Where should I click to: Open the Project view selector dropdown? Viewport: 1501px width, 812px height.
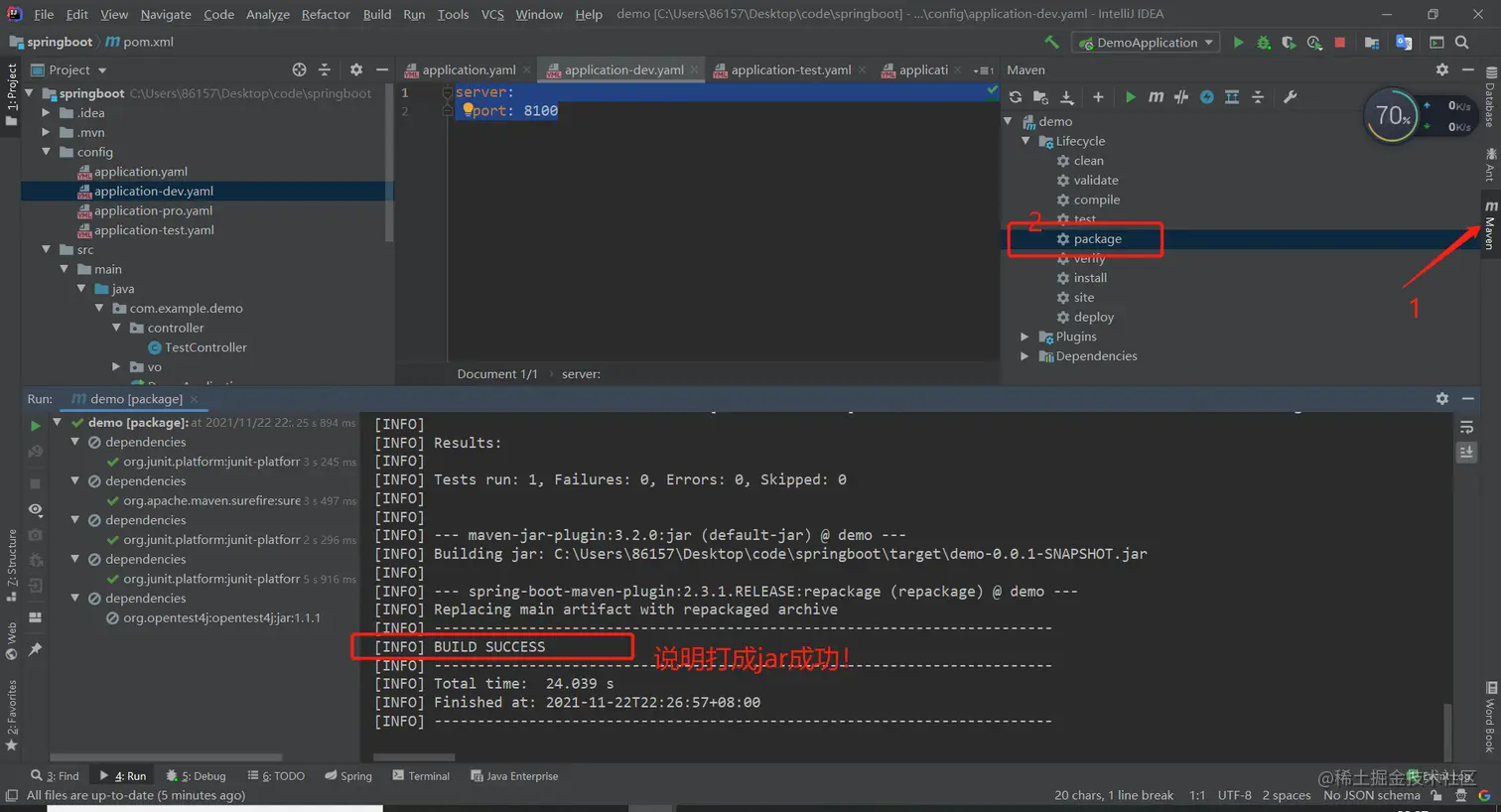[68, 69]
